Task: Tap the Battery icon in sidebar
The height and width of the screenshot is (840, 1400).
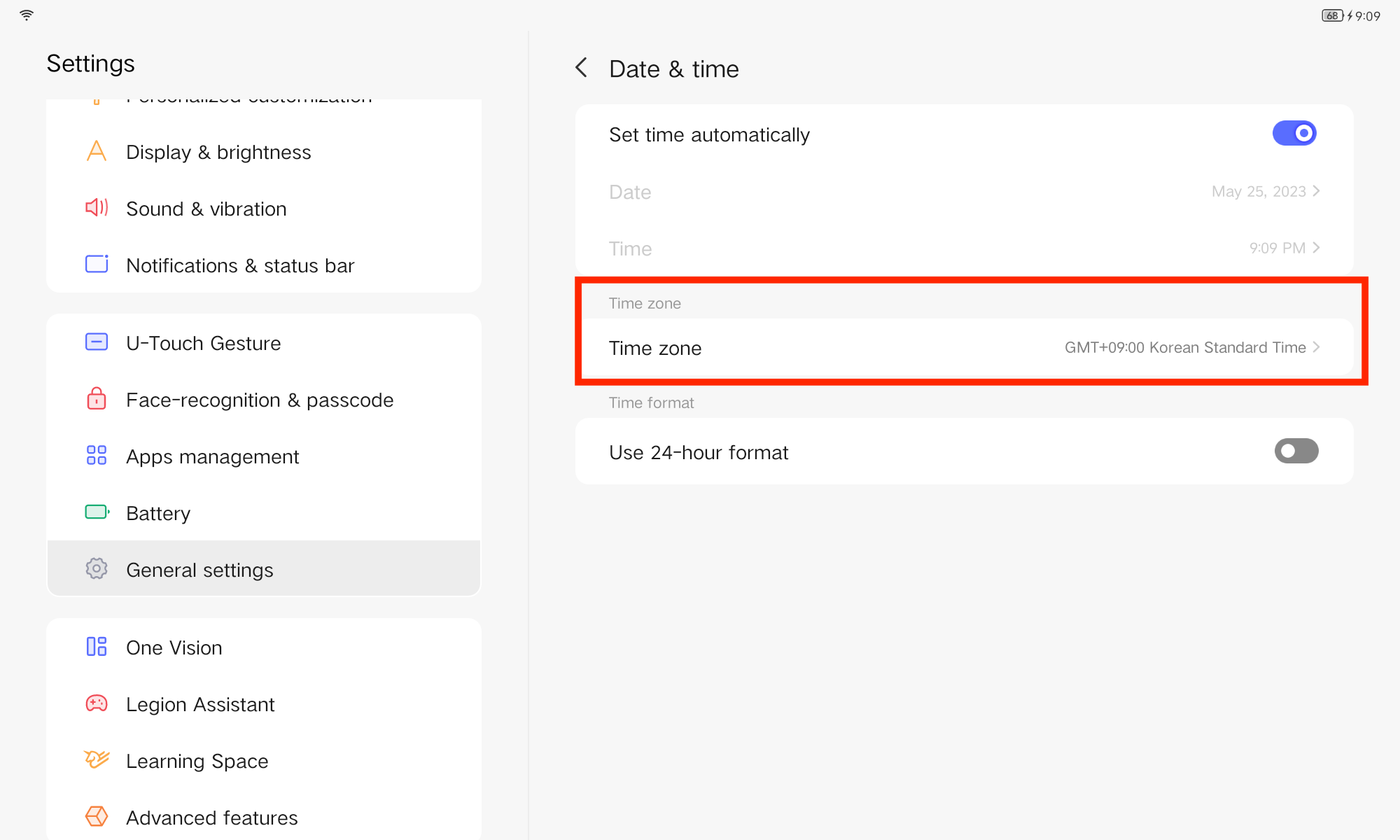Action: pos(97,512)
